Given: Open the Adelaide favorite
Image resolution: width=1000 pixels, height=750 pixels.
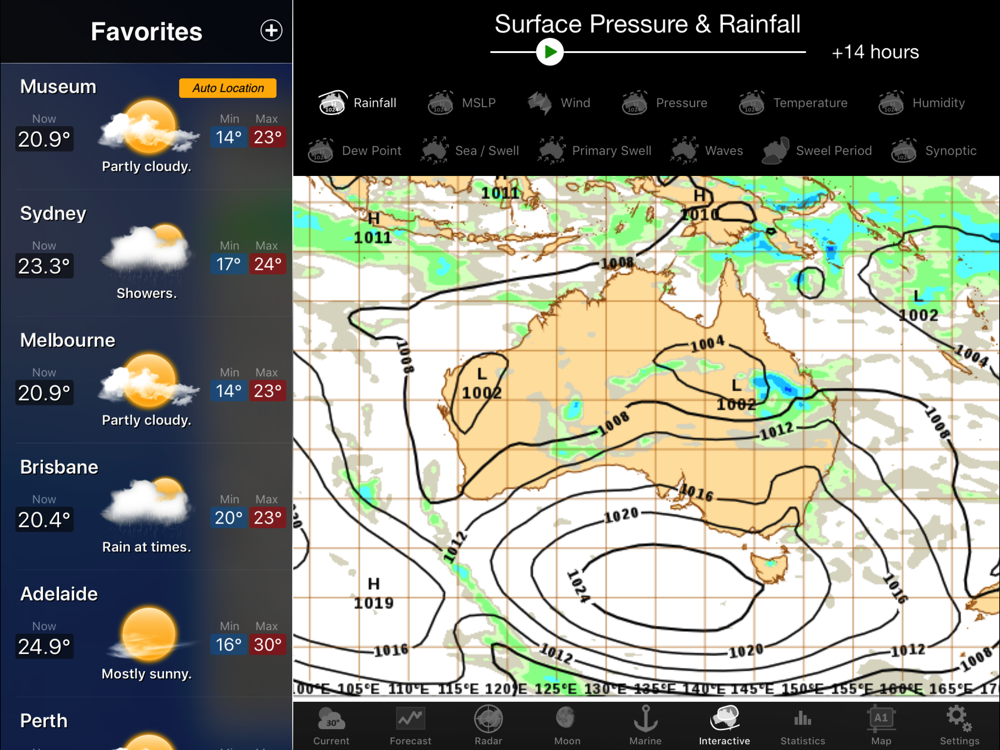Looking at the screenshot, I should click(146, 633).
